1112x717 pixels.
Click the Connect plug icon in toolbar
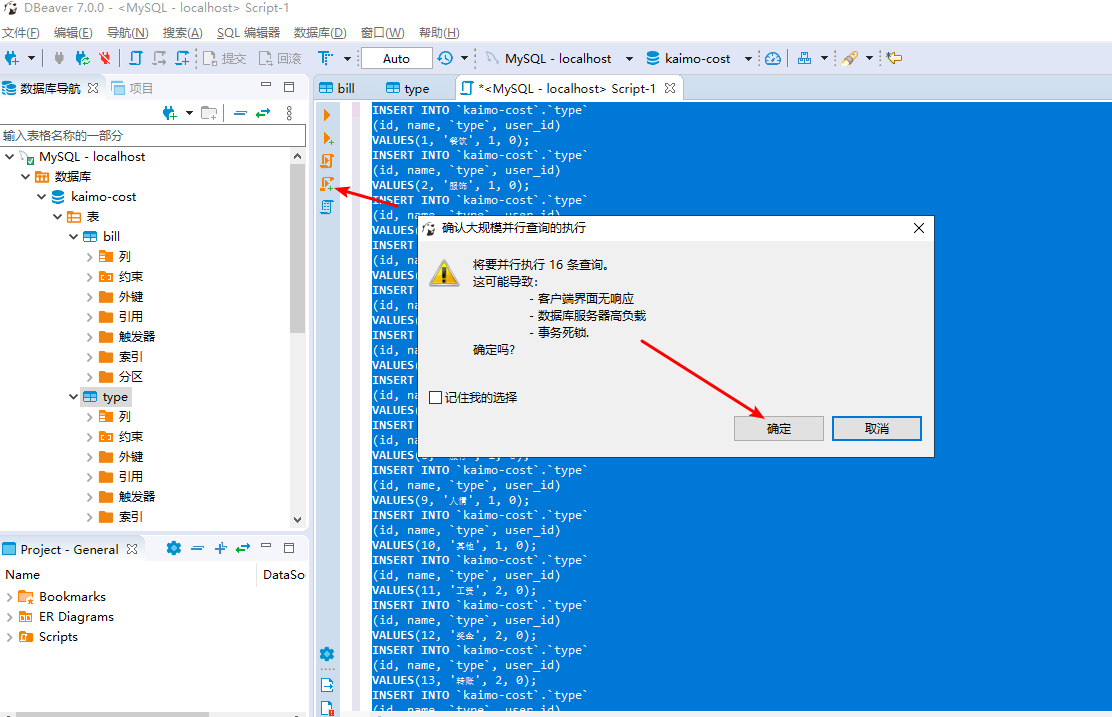coord(60,58)
